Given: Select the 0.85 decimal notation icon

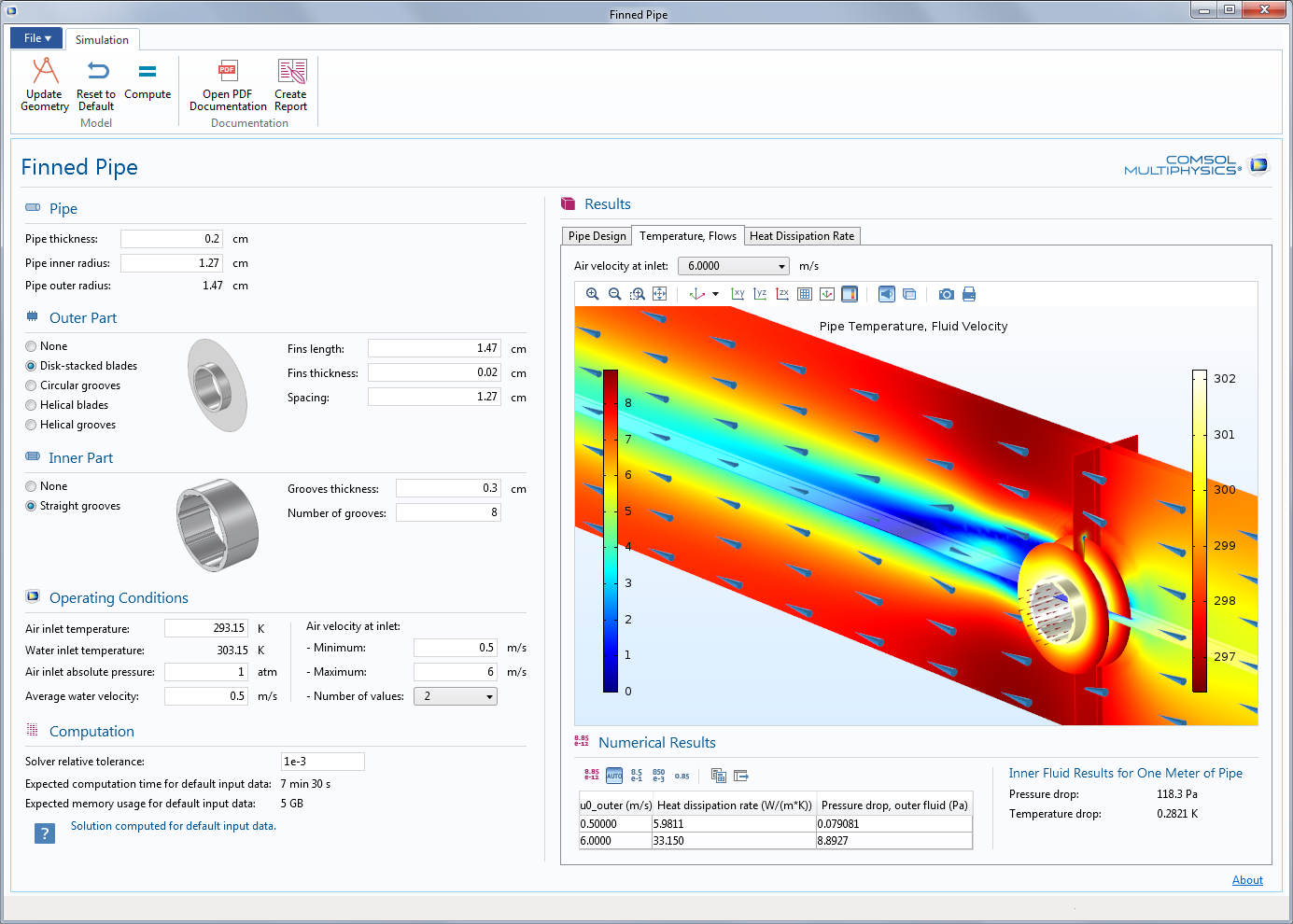Looking at the screenshot, I should pyautogui.click(x=682, y=775).
